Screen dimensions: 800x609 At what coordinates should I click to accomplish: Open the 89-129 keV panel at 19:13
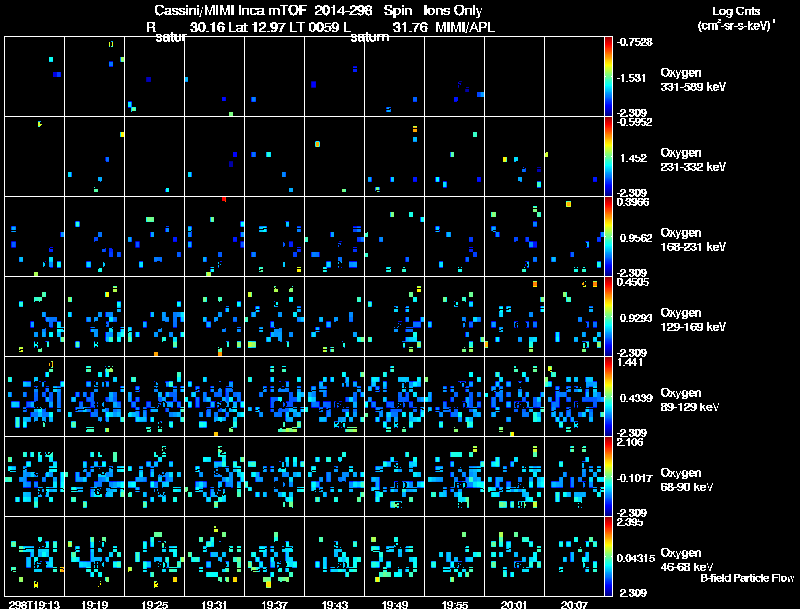pyautogui.click(x=35, y=396)
